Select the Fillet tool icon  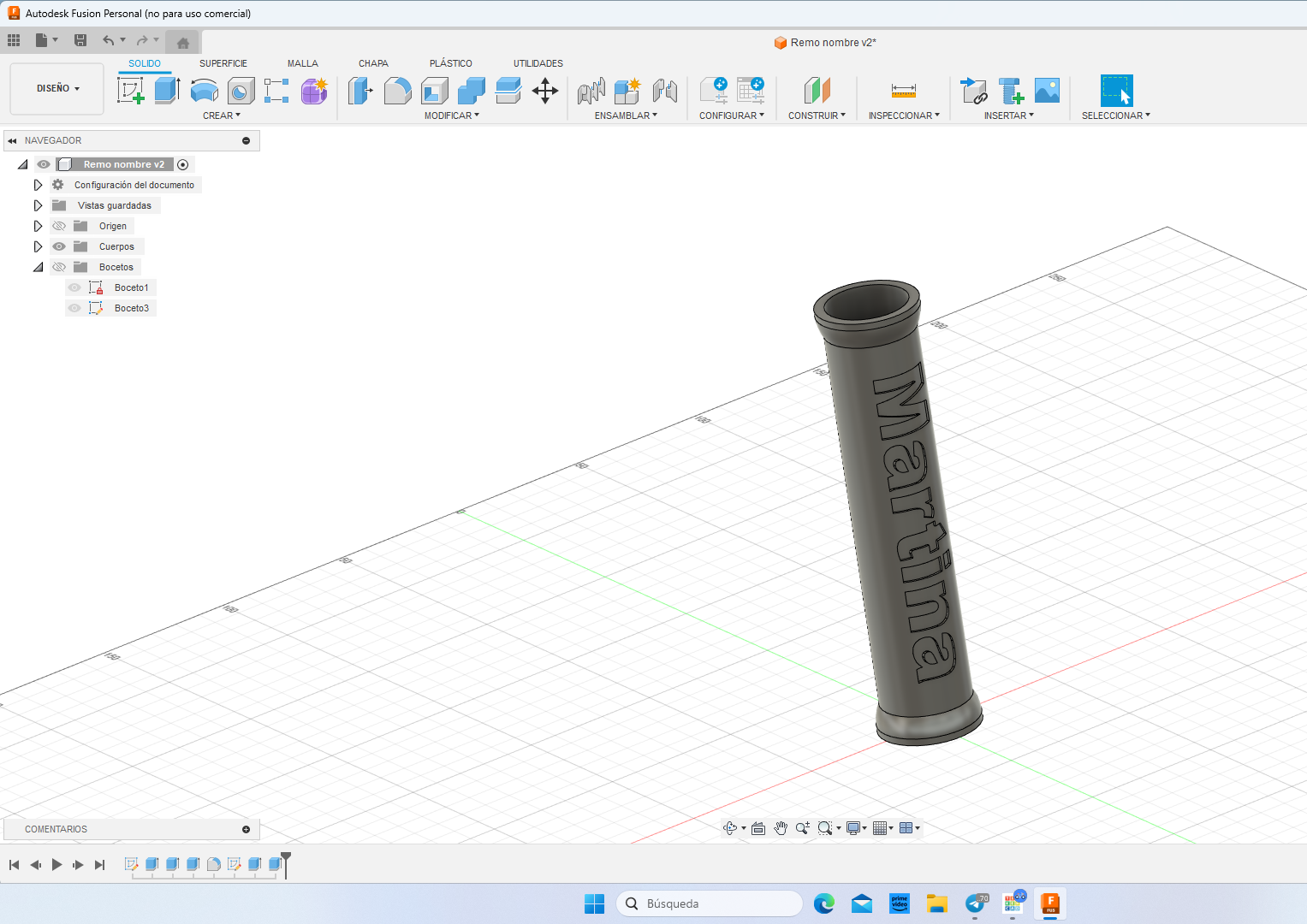click(397, 91)
